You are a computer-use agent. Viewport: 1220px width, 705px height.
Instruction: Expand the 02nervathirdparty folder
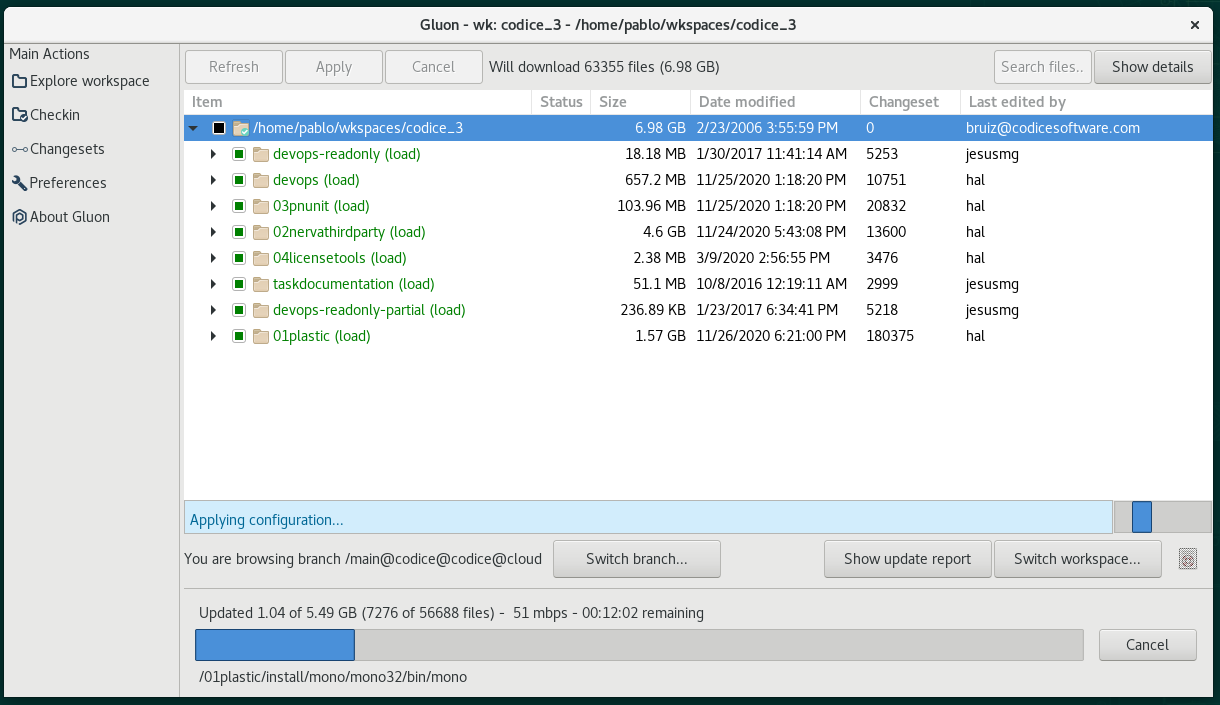pyautogui.click(x=213, y=232)
